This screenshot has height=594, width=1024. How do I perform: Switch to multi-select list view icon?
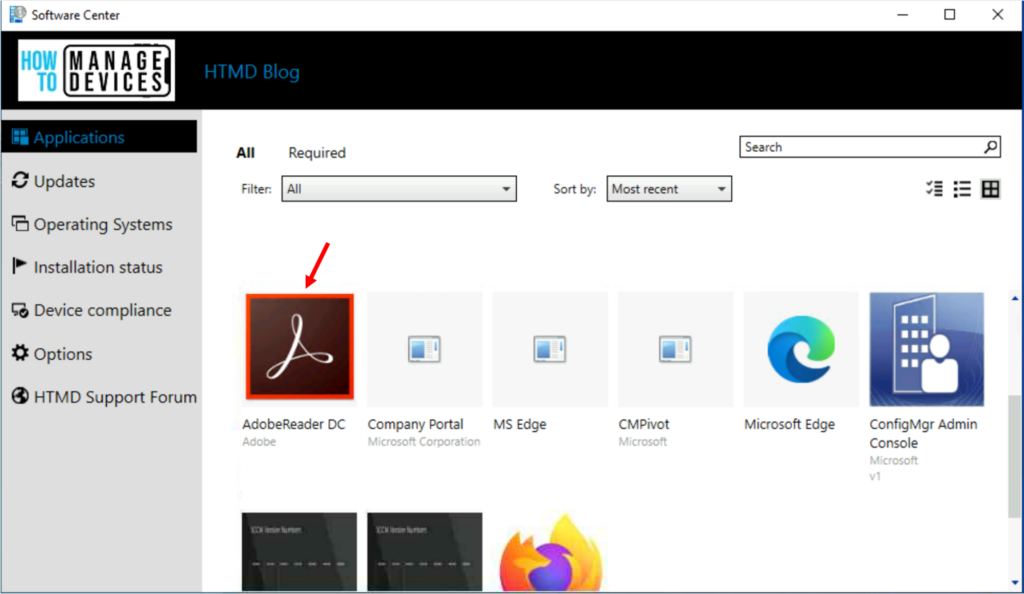(935, 189)
